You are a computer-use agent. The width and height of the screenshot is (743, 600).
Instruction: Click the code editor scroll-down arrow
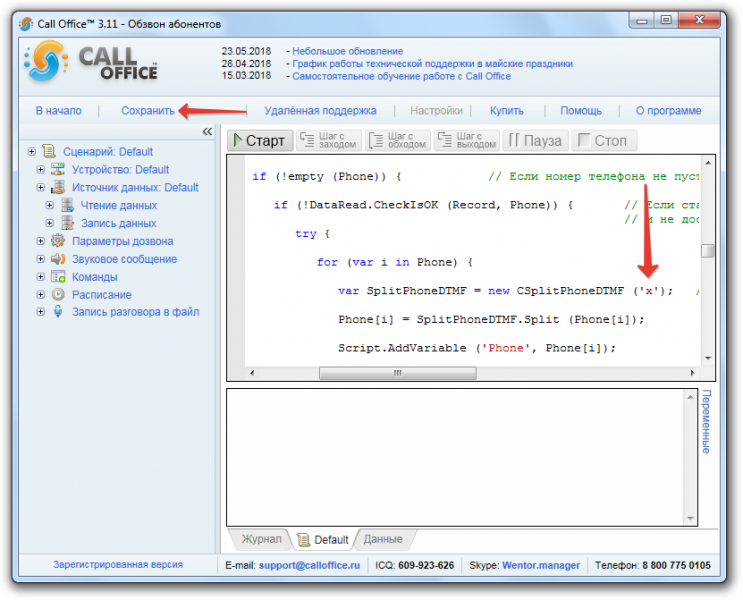(x=708, y=358)
